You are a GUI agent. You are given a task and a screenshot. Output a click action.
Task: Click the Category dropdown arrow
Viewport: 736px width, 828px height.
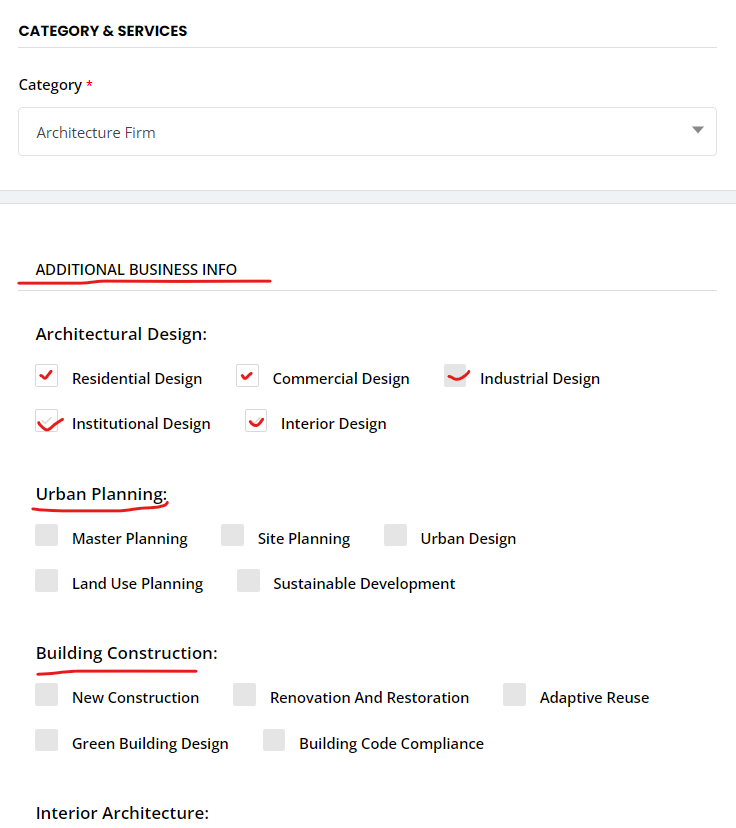click(697, 130)
